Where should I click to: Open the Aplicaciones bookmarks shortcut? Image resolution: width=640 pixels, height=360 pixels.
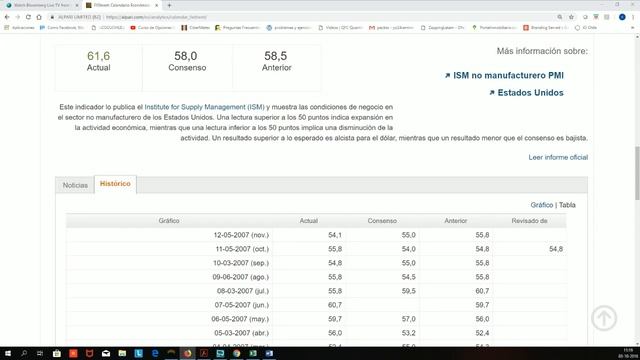(x=19, y=28)
